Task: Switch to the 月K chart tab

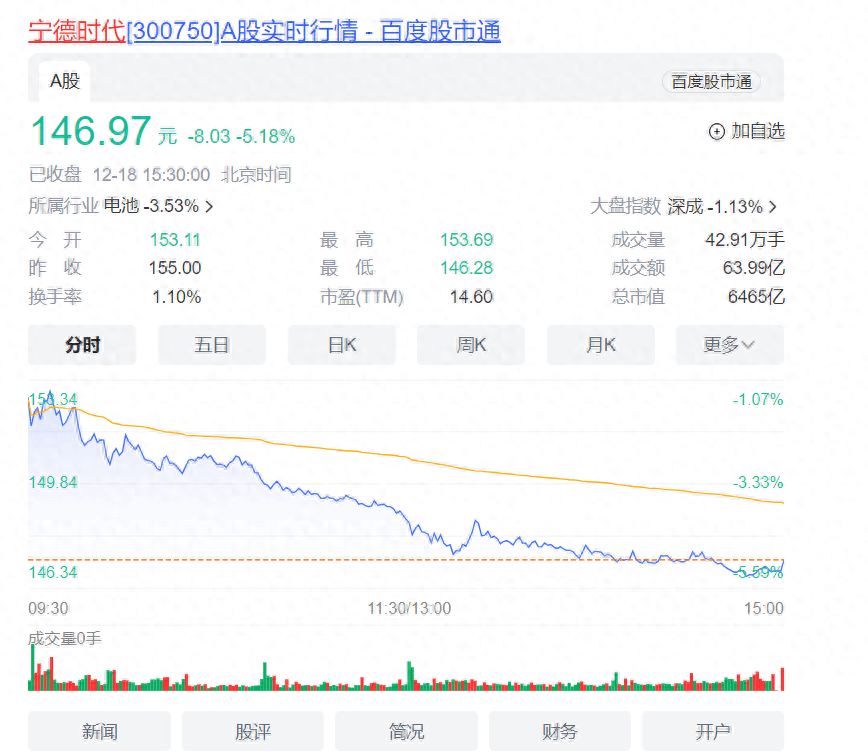Action: pyautogui.click(x=601, y=345)
